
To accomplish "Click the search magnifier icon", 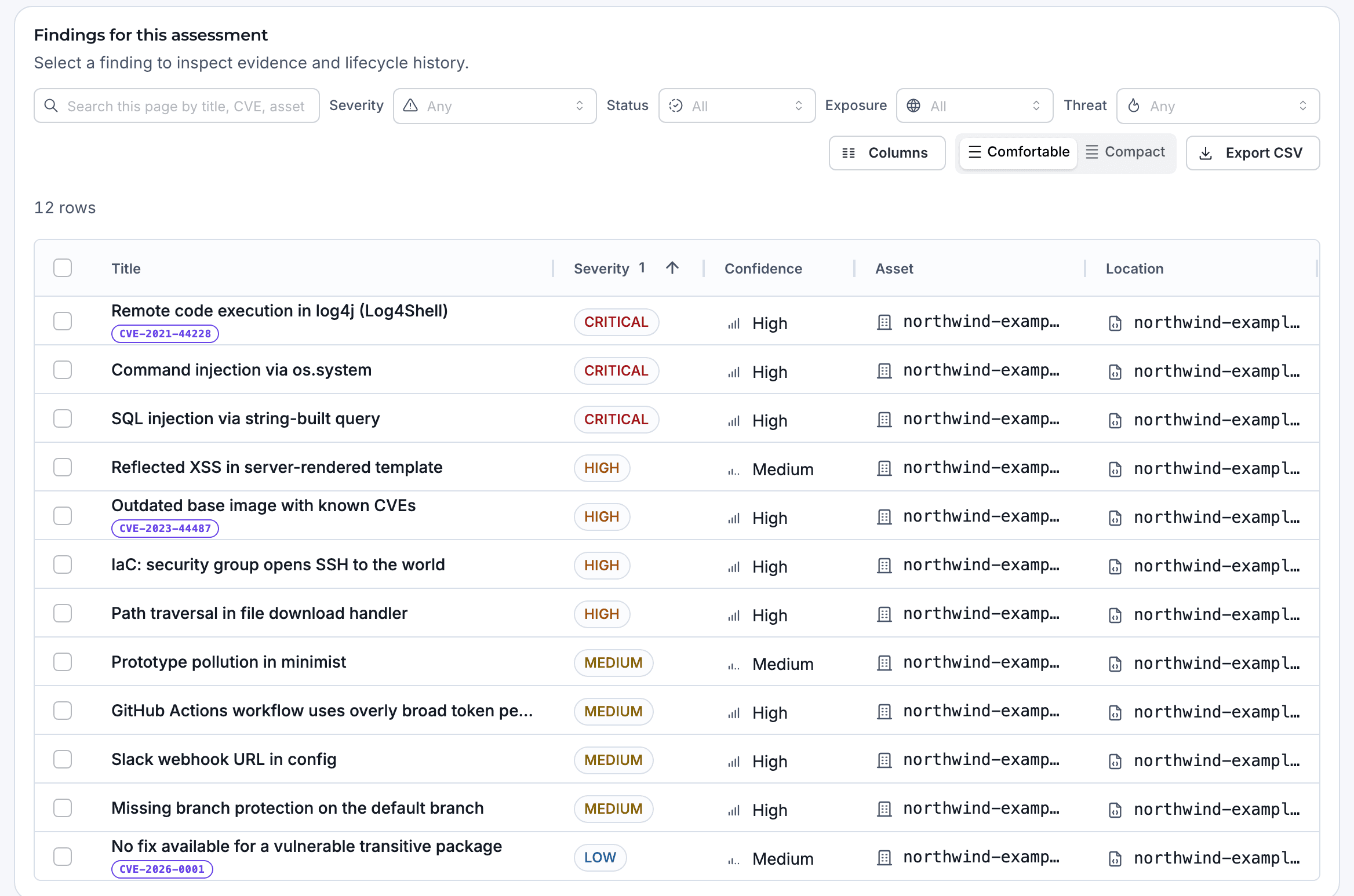I will pyautogui.click(x=51, y=105).
